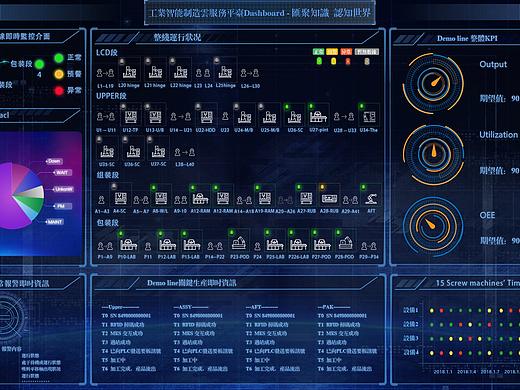
Task: Click the PM label on pie chart
Action: point(61,206)
